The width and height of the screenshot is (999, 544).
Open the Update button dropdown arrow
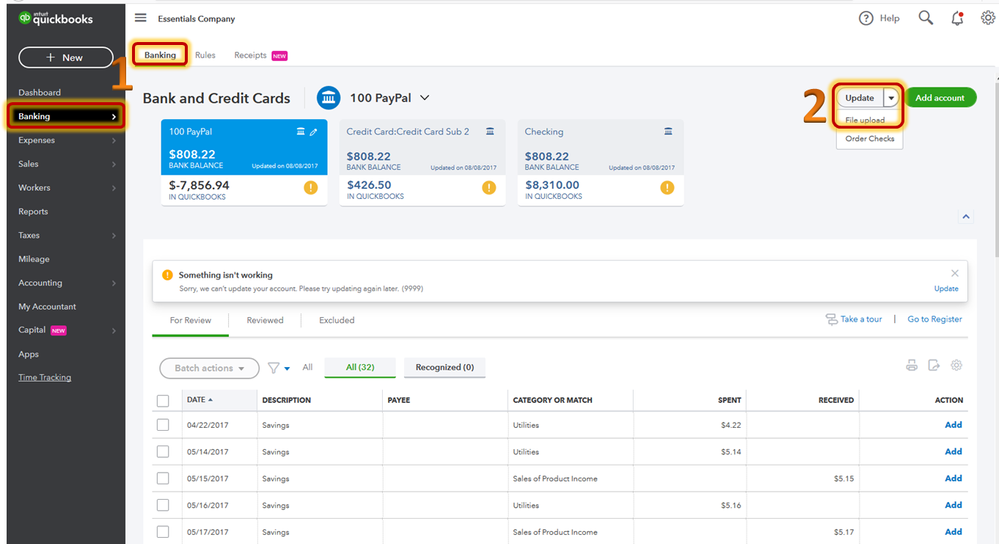(891, 98)
